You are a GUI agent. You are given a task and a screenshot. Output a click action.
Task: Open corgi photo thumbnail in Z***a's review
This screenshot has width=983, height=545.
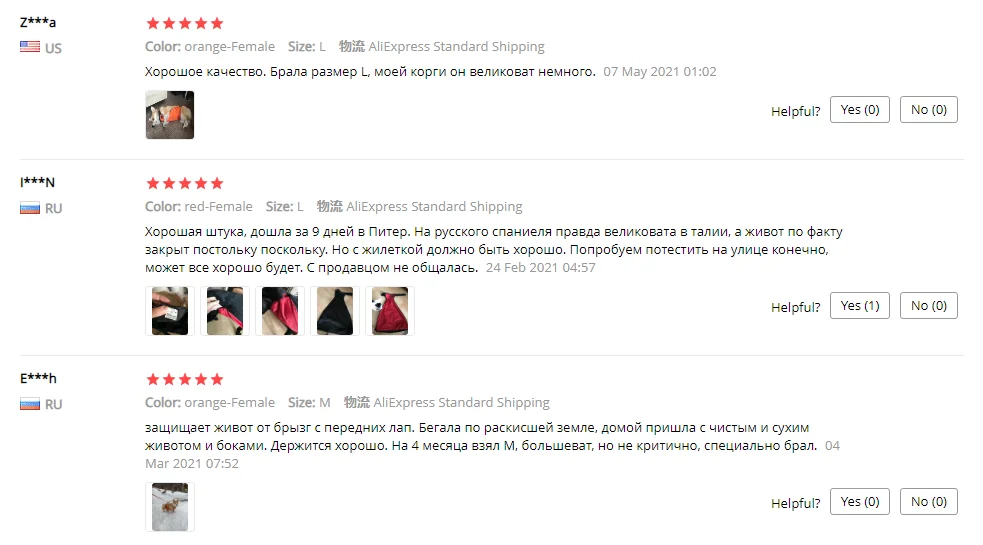[x=170, y=115]
